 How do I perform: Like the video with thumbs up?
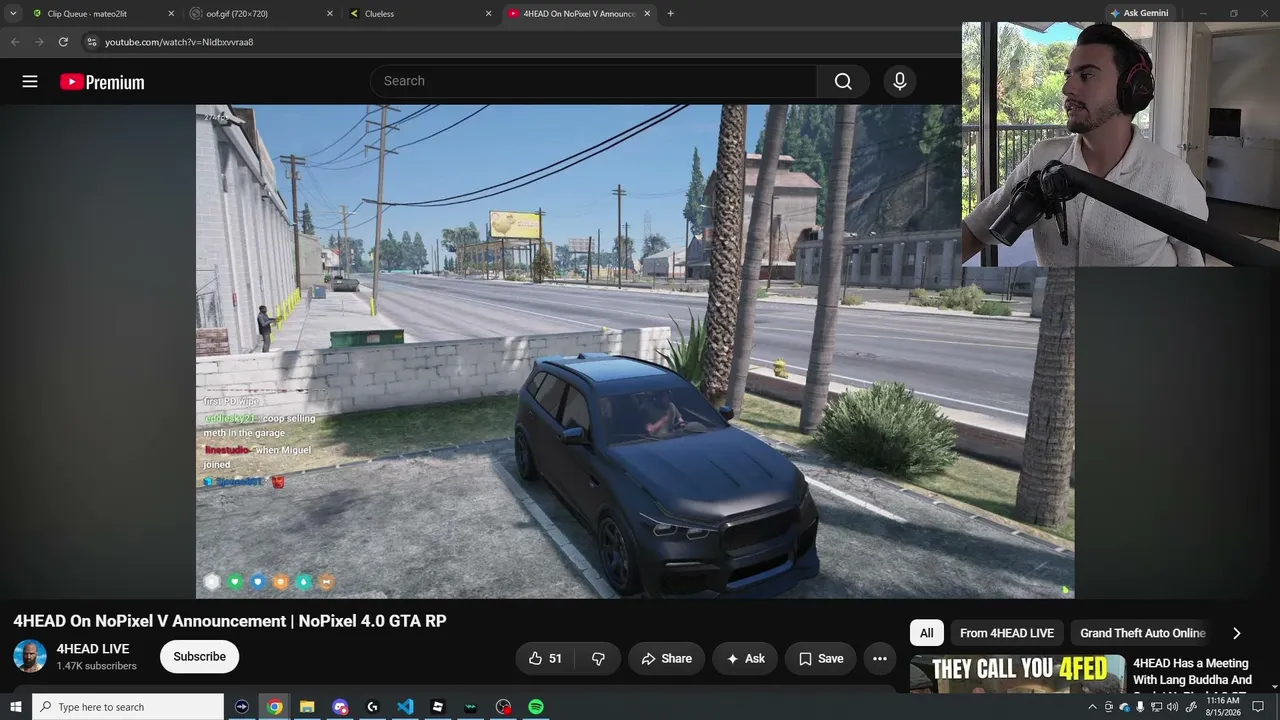click(545, 658)
